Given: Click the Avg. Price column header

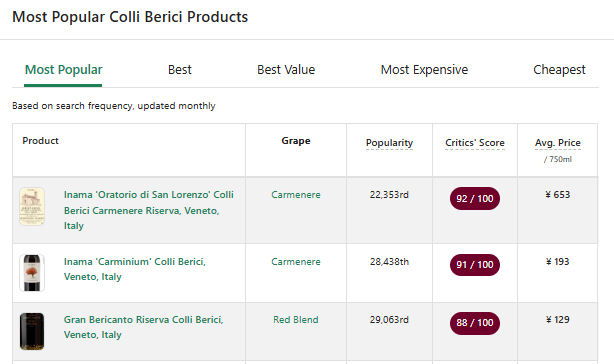Looking at the screenshot, I should pos(558,143).
